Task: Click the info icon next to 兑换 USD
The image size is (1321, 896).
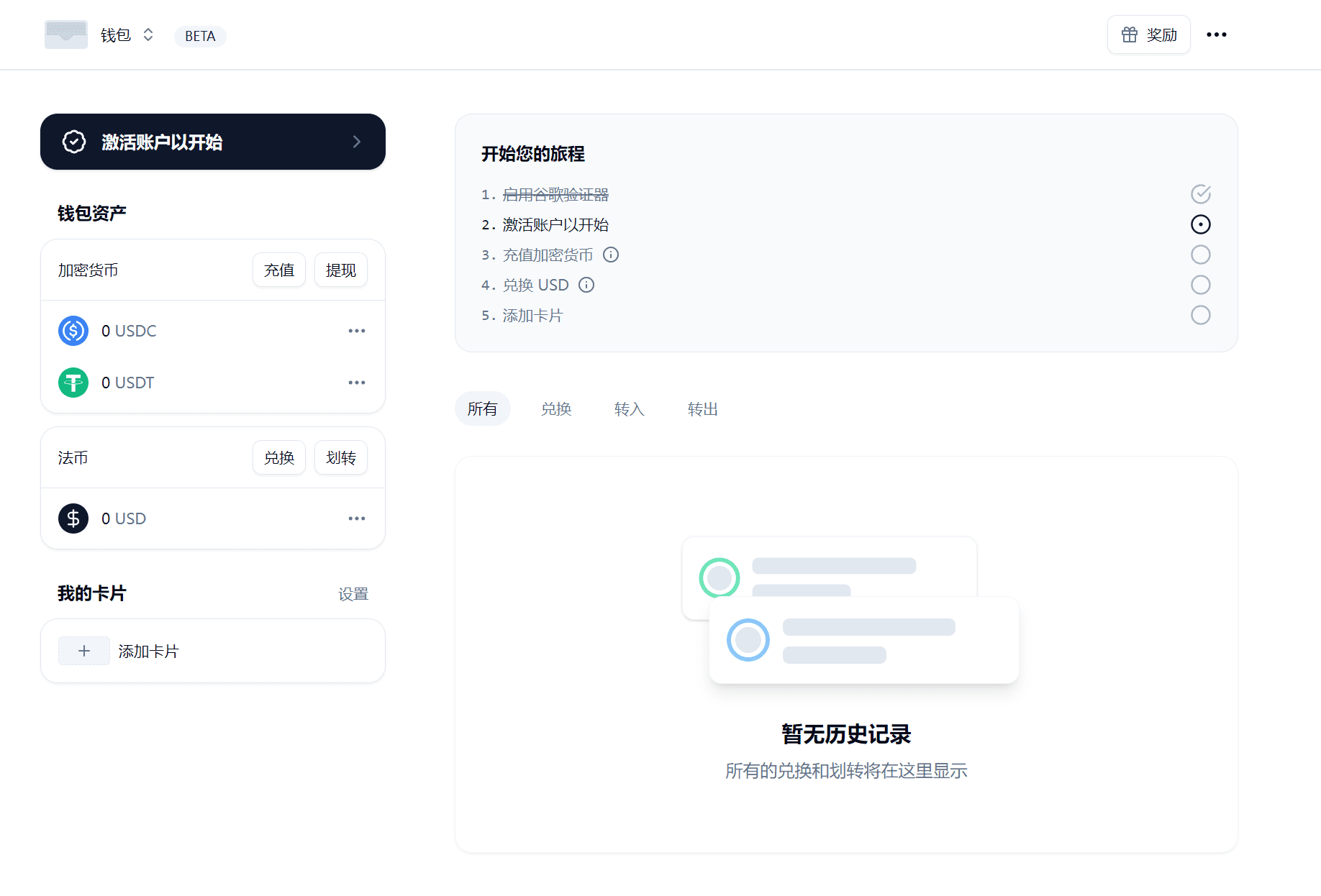Action: (586, 285)
